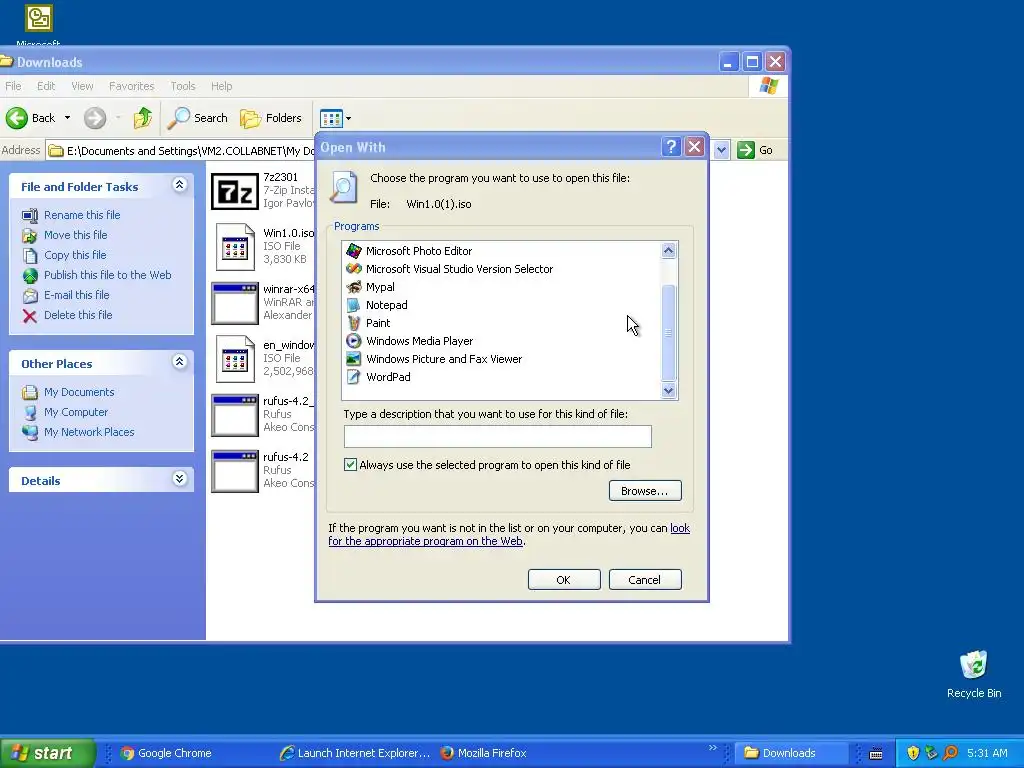Expand the Details panel
This screenshot has width=1024, height=768.
tap(180, 479)
